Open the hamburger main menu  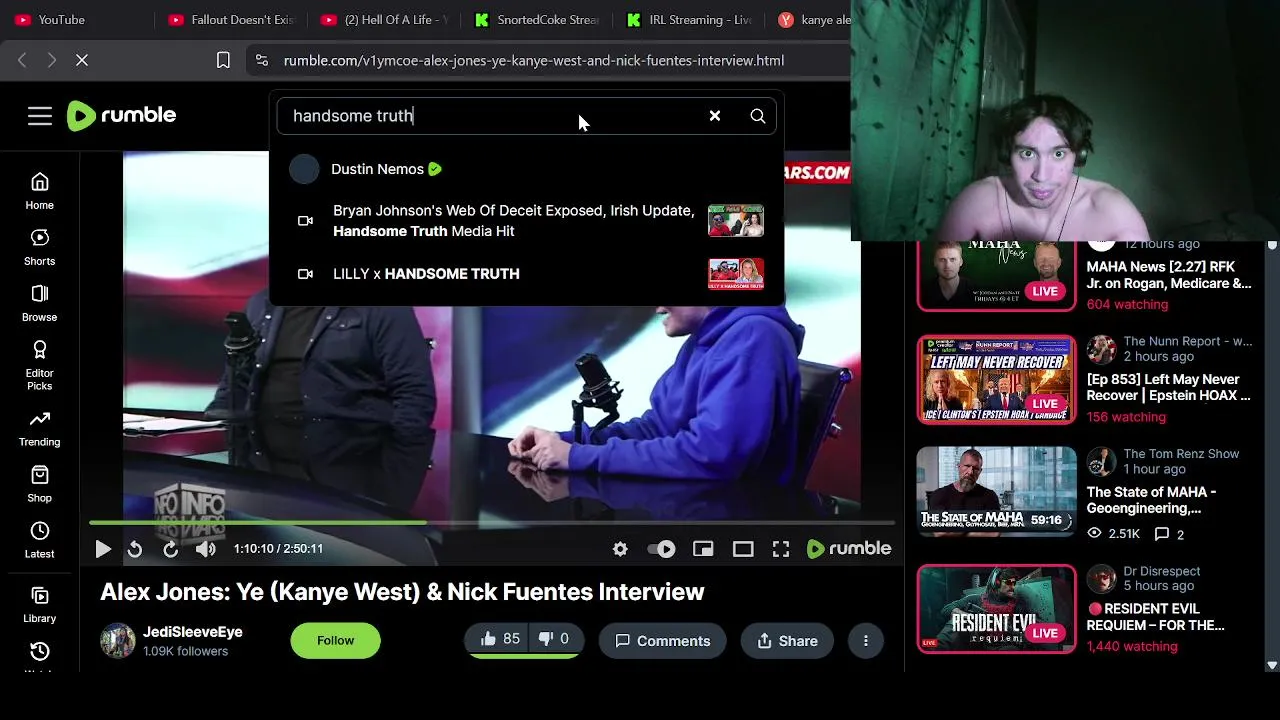[40, 116]
